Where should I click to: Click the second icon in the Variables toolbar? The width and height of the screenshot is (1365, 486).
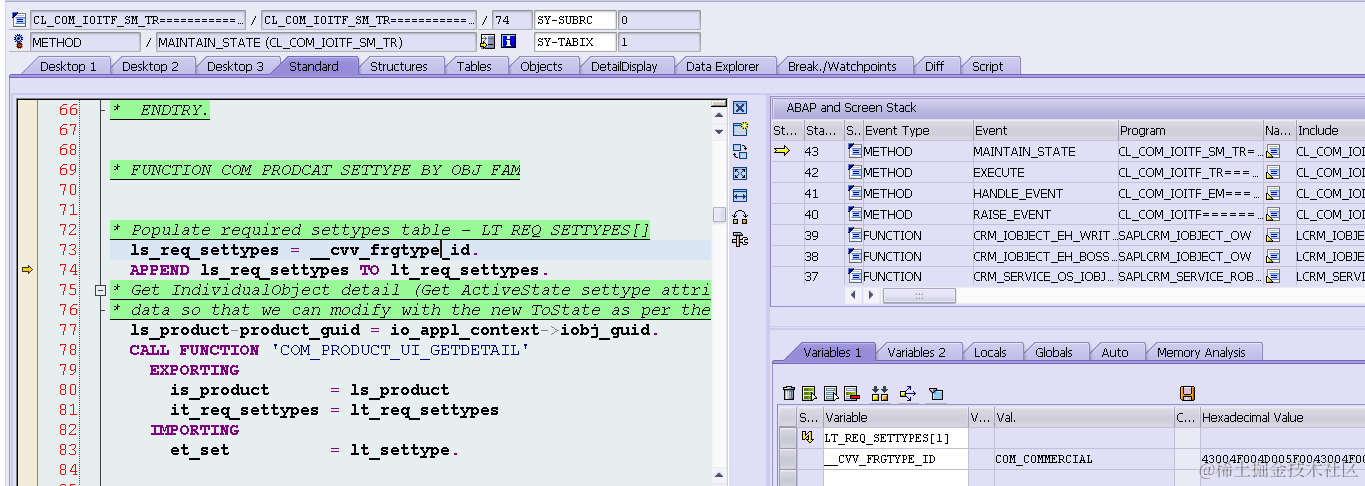tap(810, 394)
